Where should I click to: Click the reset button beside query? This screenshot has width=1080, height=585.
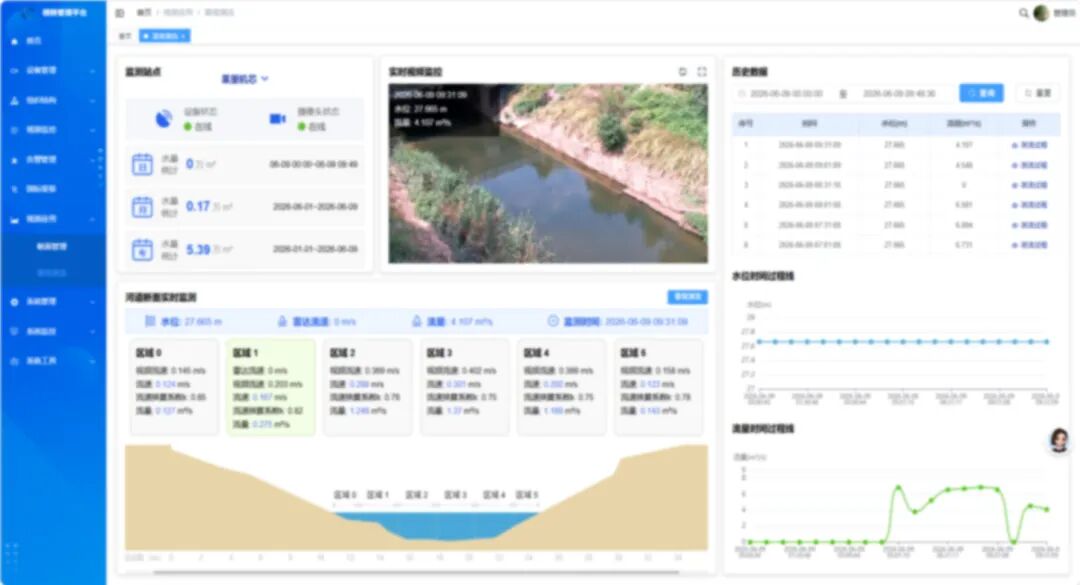(x=1037, y=93)
